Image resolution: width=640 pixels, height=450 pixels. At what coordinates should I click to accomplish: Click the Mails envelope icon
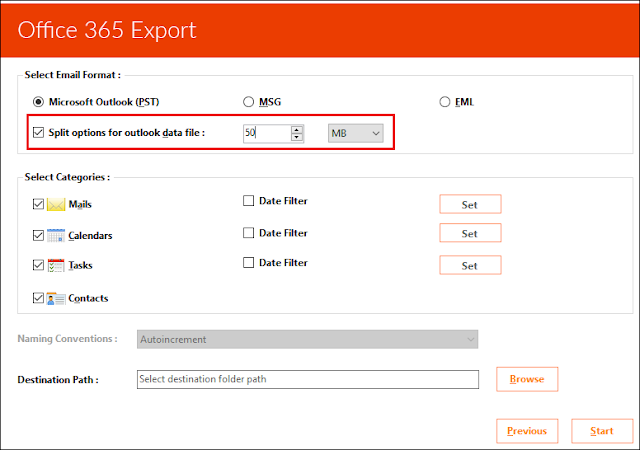pyautogui.click(x=56, y=204)
